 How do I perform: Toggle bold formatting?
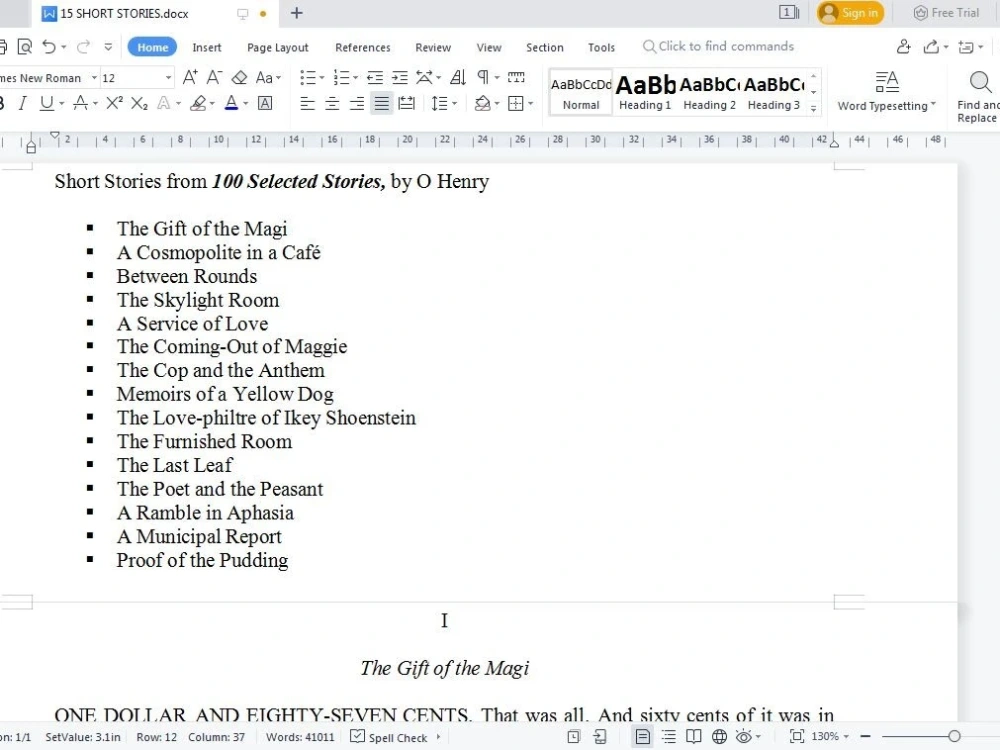tap(4, 103)
